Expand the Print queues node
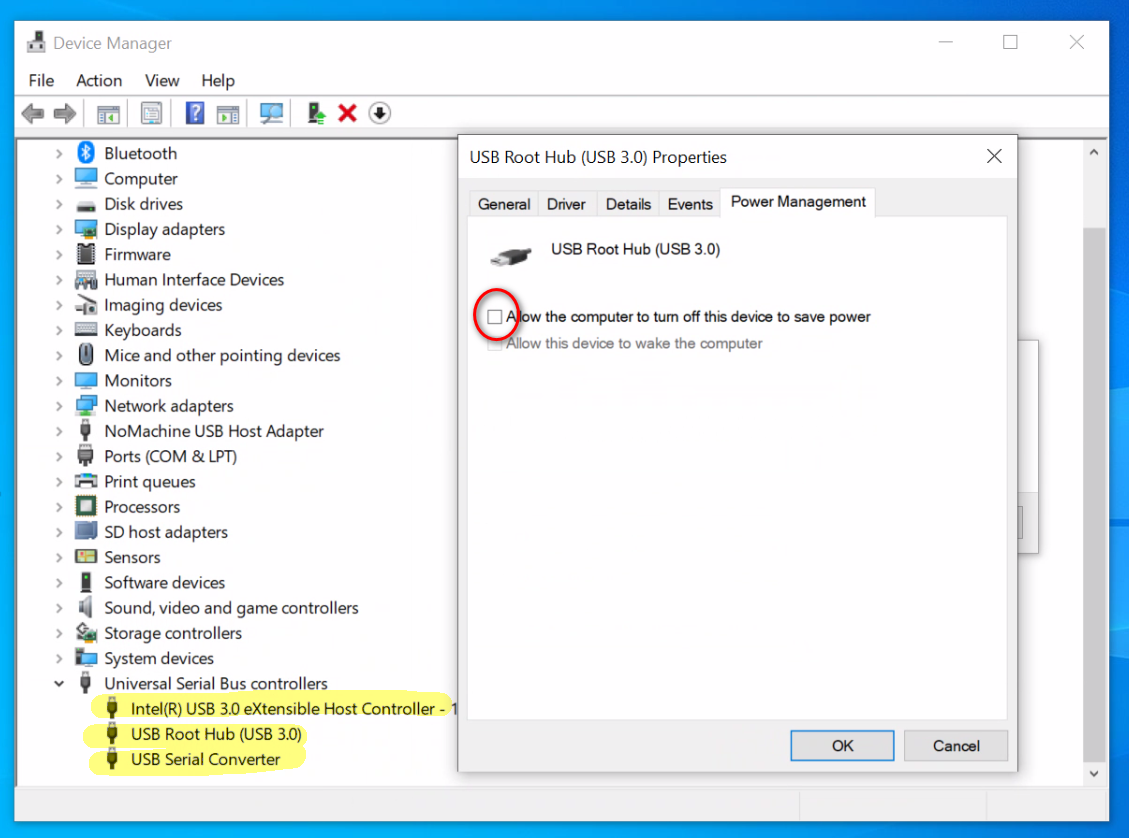The height and width of the screenshot is (838, 1129). tap(59, 481)
